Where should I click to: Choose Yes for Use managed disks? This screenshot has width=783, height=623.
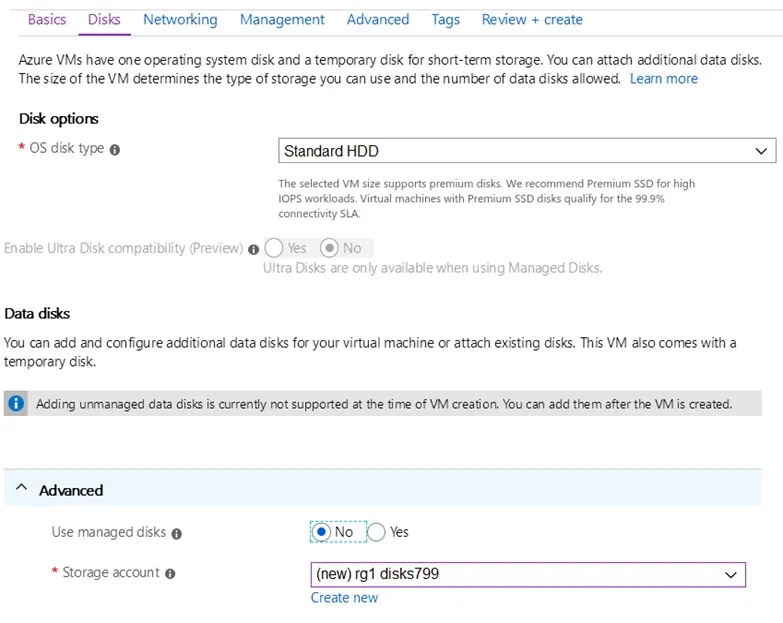click(376, 532)
